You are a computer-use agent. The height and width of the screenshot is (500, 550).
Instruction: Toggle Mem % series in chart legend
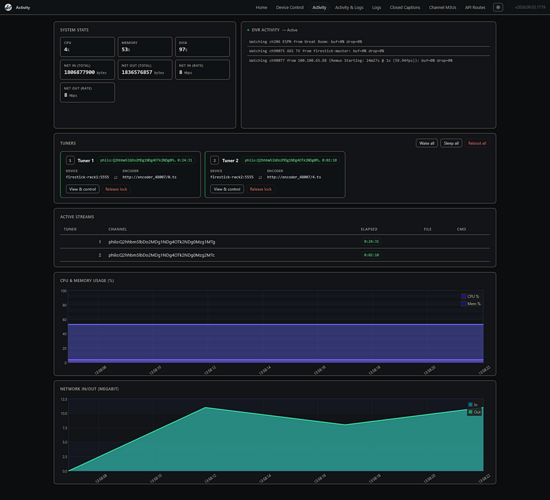point(471,304)
